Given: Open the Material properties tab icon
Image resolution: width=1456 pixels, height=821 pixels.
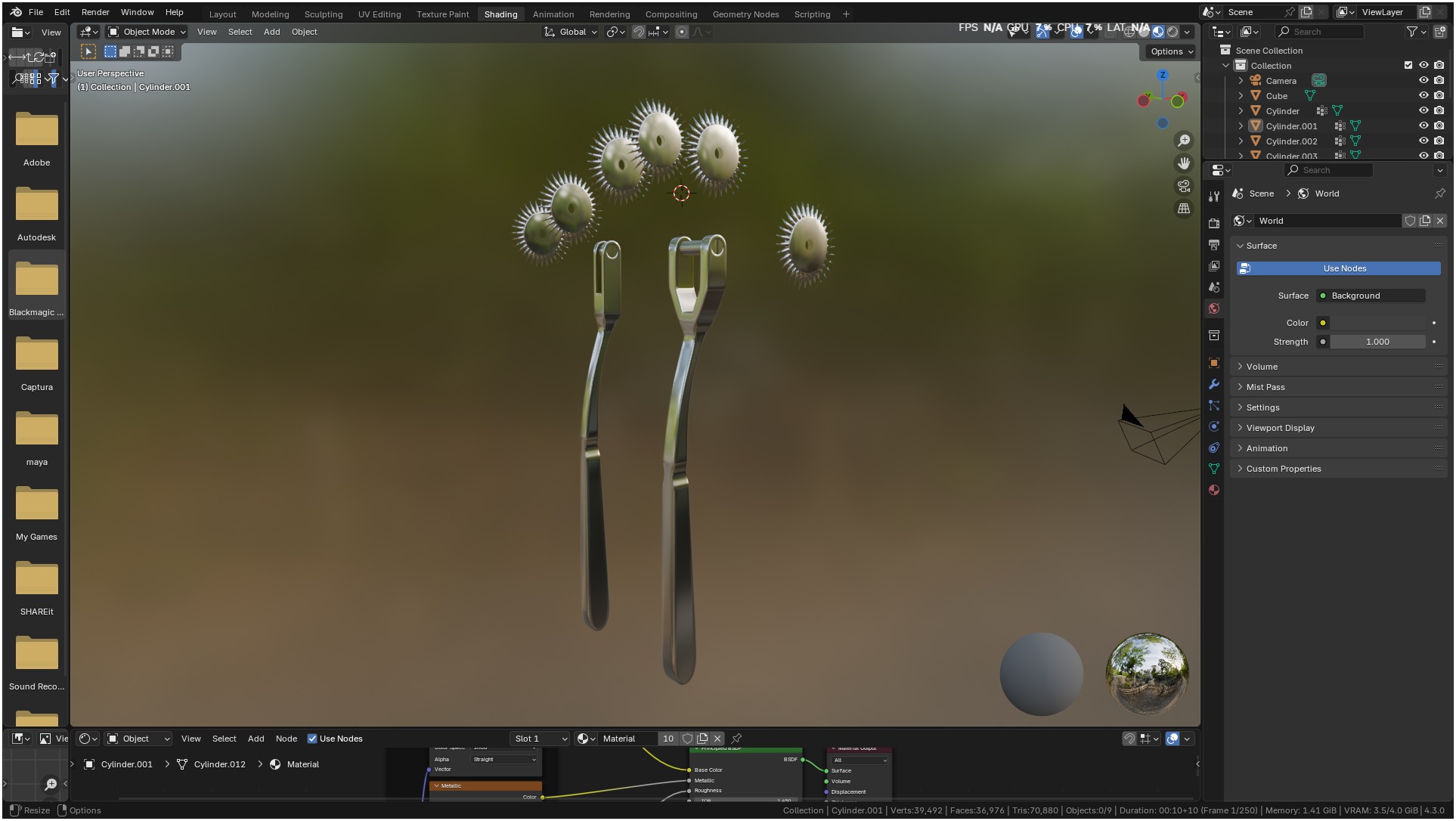Looking at the screenshot, I should point(1214,490).
